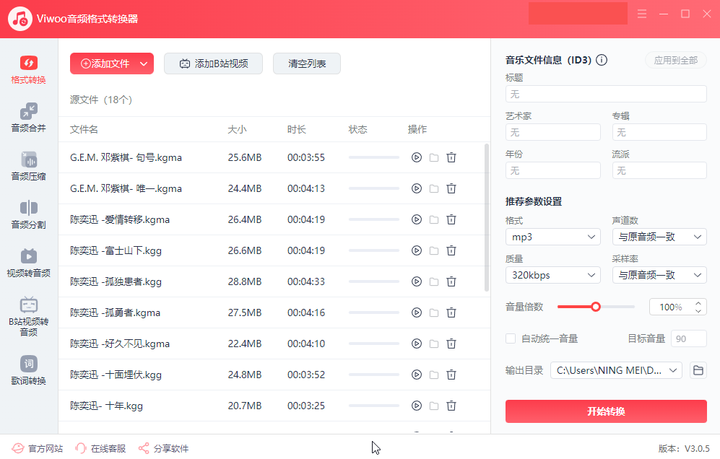Go to 视频转音频 in the sidebar
This screenshot has width=720, height=459.
point(28,263)
